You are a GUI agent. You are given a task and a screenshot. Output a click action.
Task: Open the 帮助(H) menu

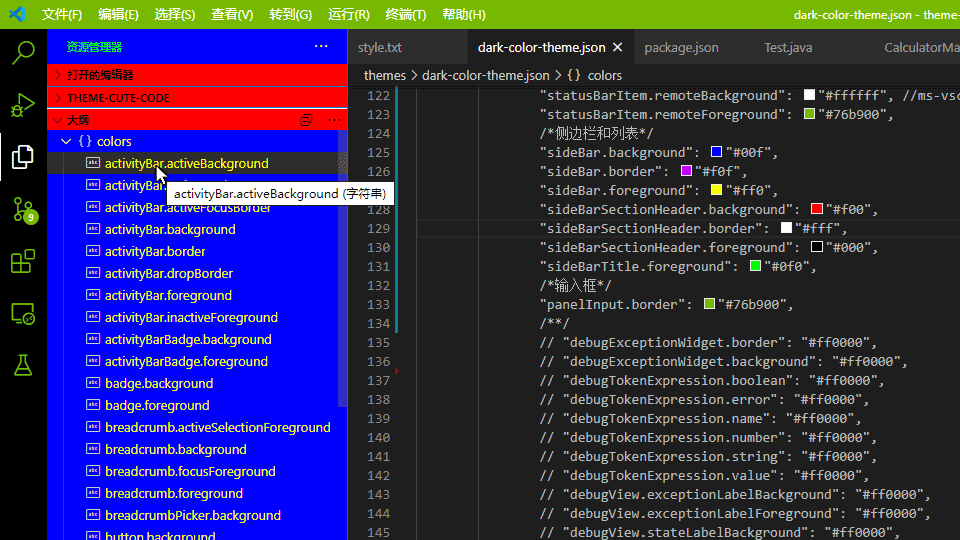463,14
